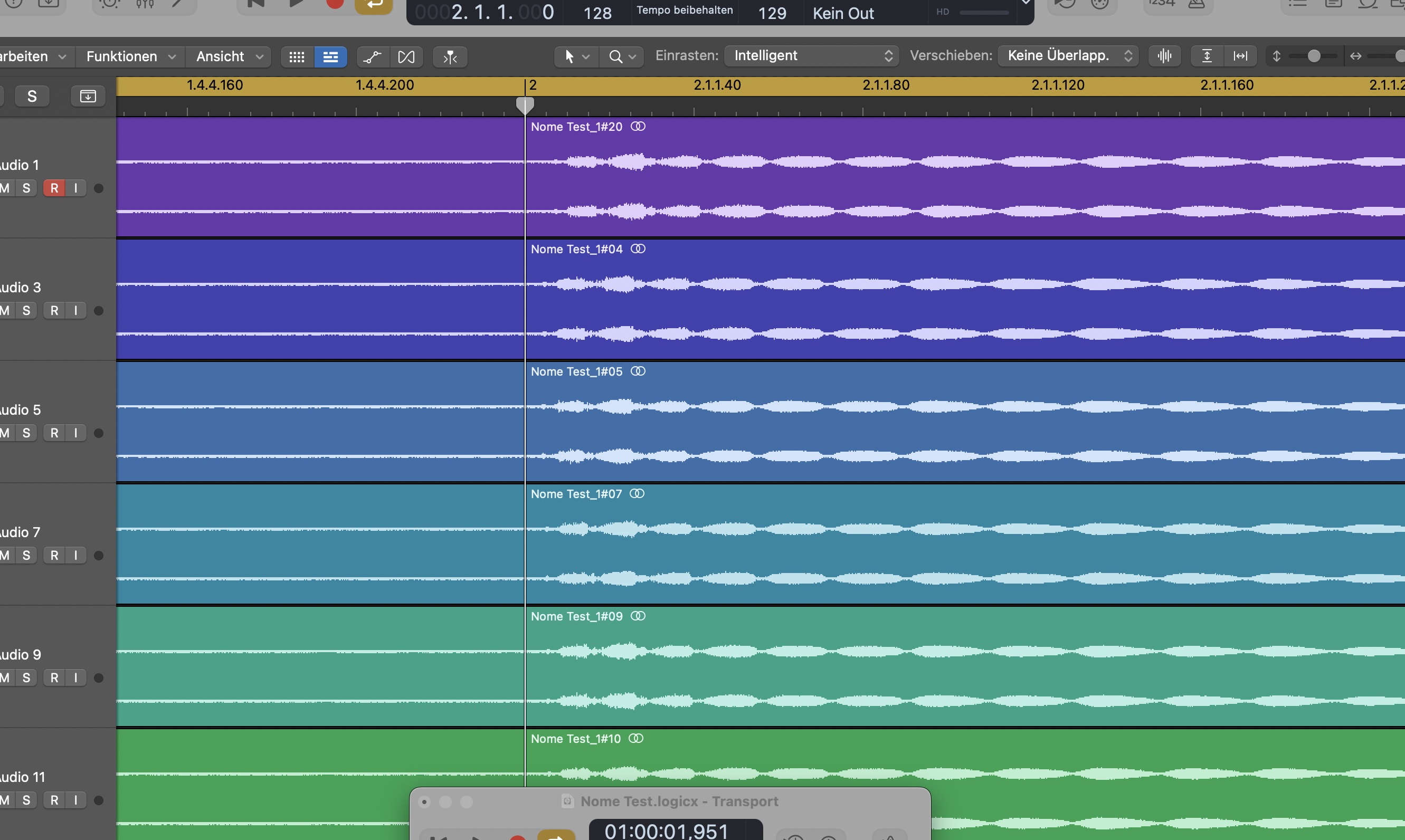The height and width of the screenshot is (840, 1405).
Task: Click the Nome Test_1#07 region label
Action: [x=576, y=493]
